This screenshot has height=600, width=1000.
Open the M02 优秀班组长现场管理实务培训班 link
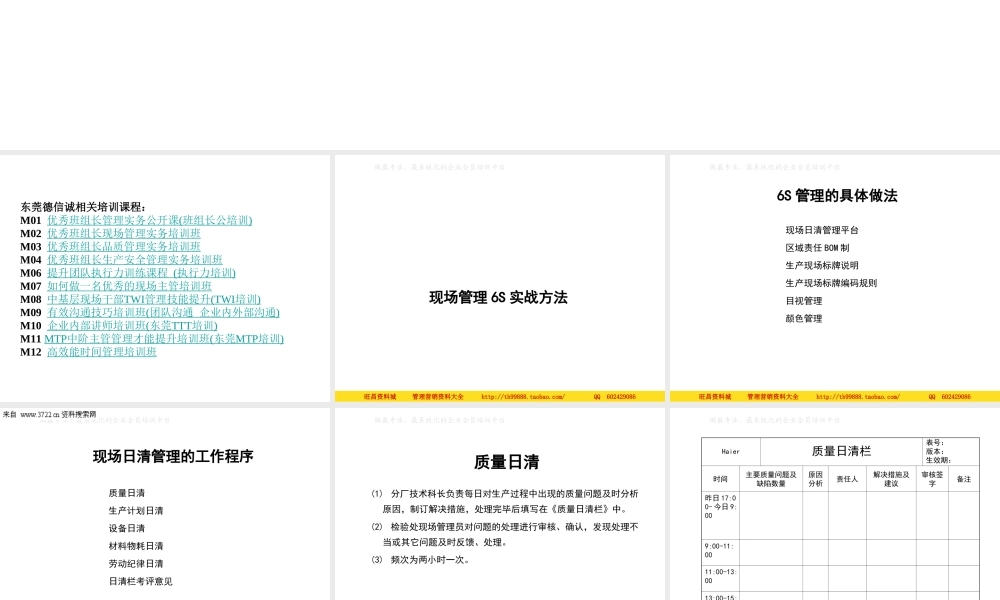[122, 232]
